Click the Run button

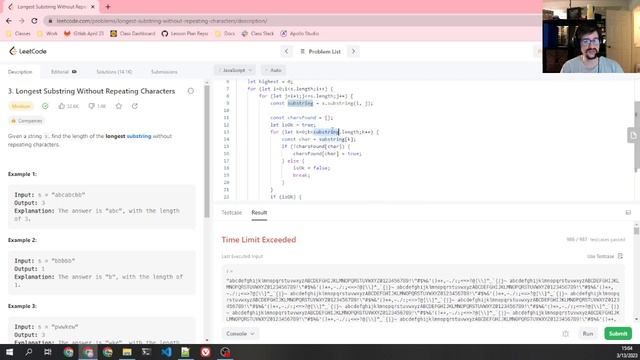pos(588,334)
